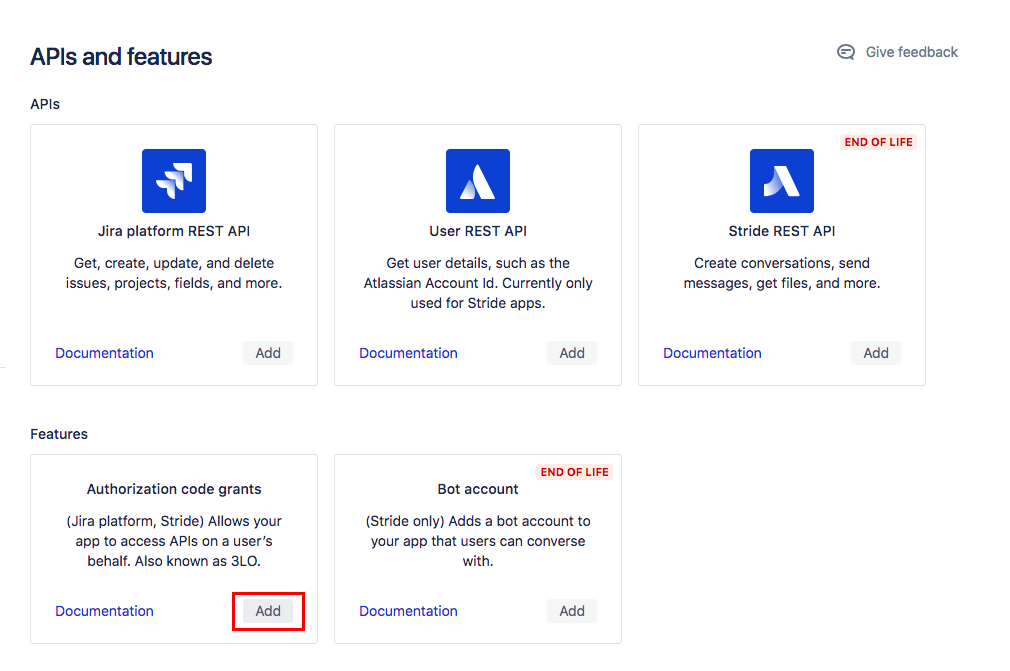The width and height of the screenshot is (1010, 671).
Task: Add the Jira platform REST API
Action: pyautogui.click(x=268, y=353)
